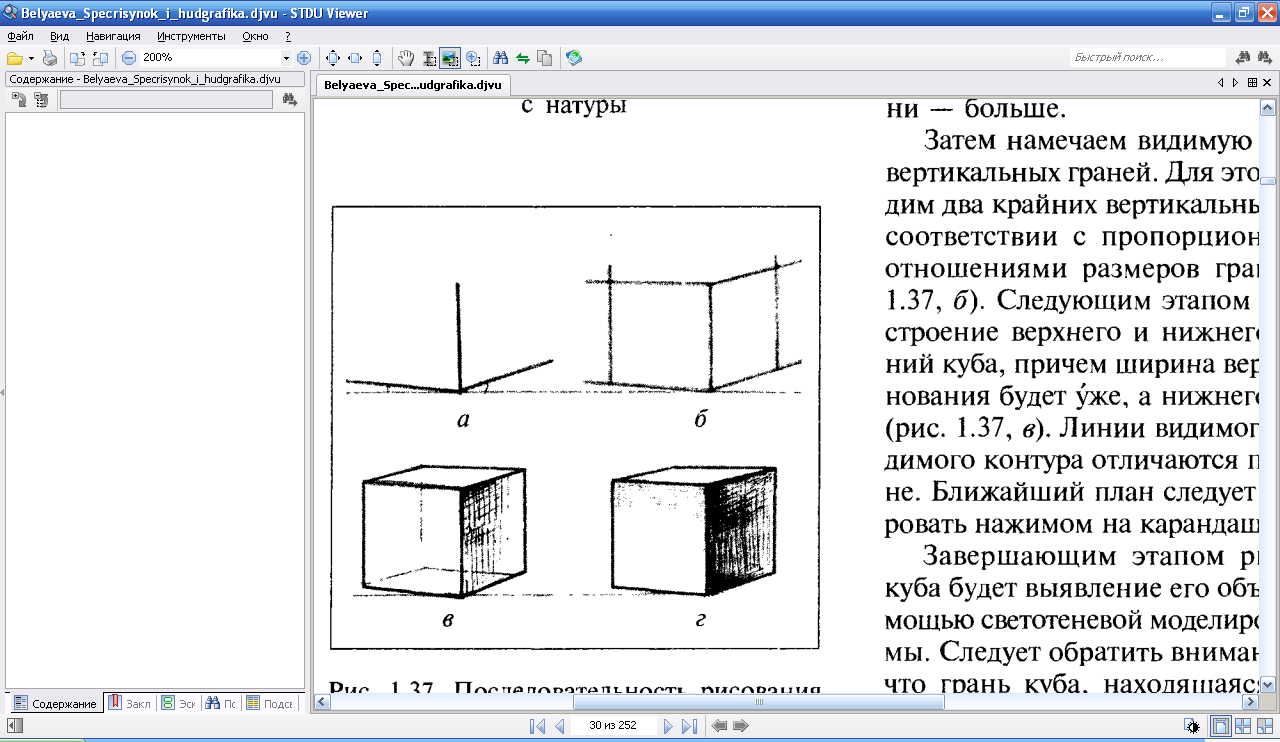Viewport: 1280px width, 742px height.
Task: Click status bar settings icon near layout buttons
Action: 1191,726
